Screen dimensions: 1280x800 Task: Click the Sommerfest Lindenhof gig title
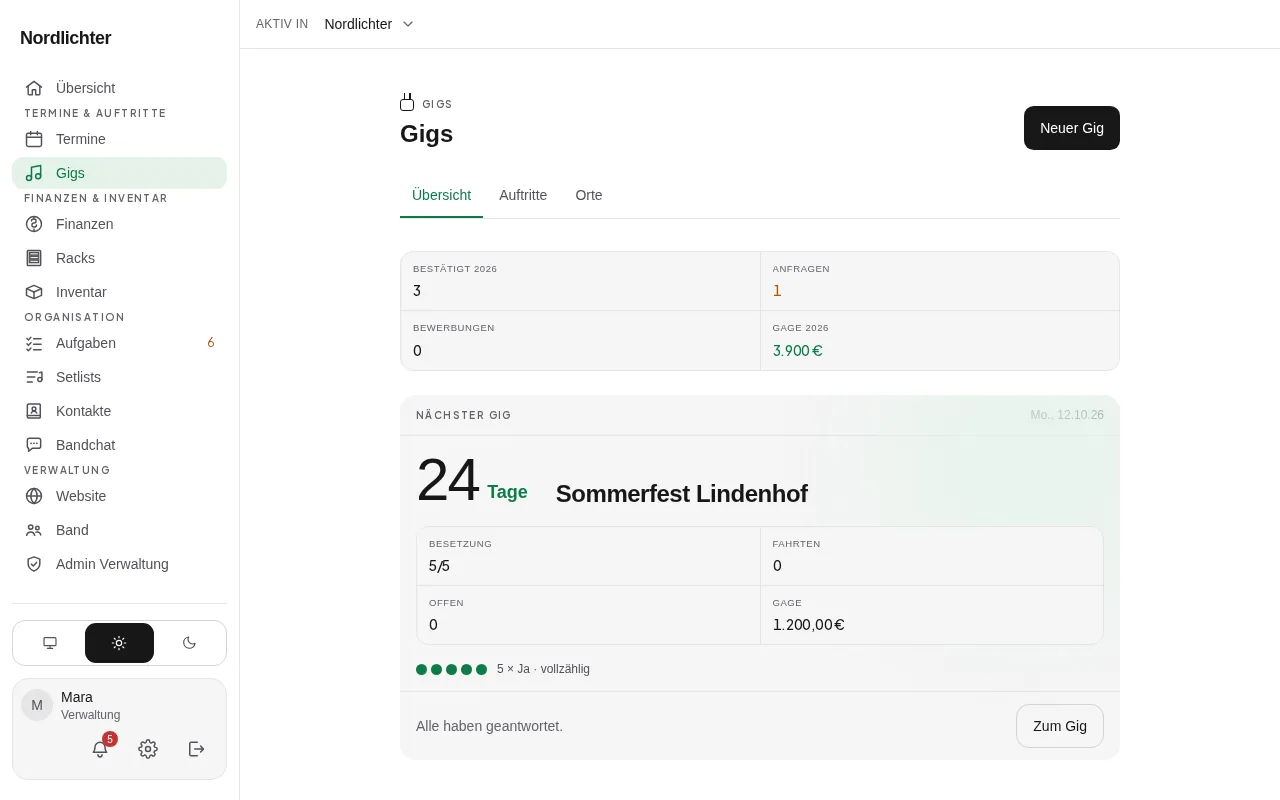pos(682,494)
